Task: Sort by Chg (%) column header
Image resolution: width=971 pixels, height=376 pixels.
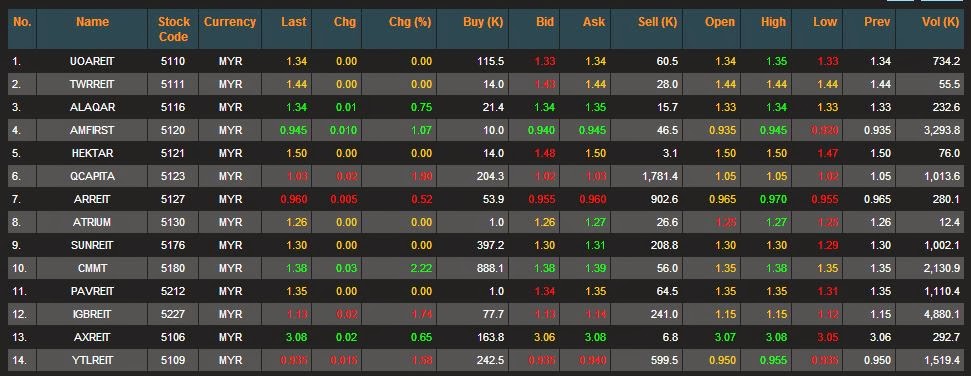Action: tap(410, 22)
